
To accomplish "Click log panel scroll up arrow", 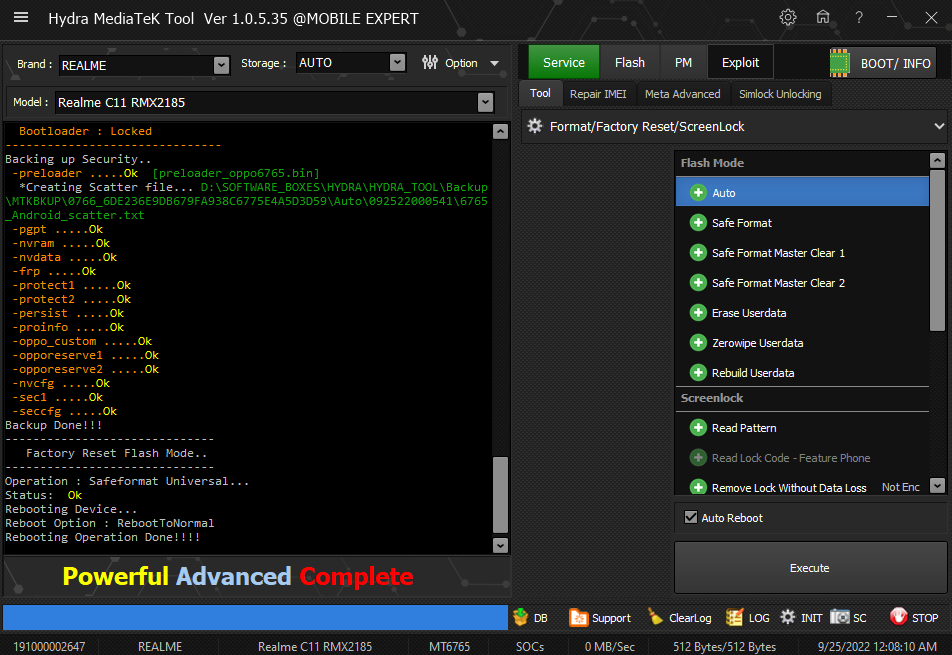I will [x=500, y=131].
